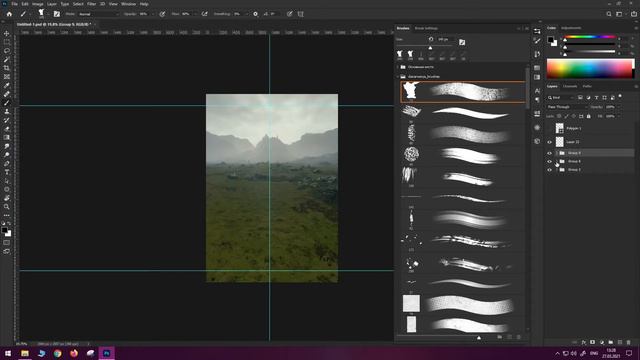The height and width of the screenshot is (360, 640).
Task: Select the History Brush tool
Action: pos(7,120)
